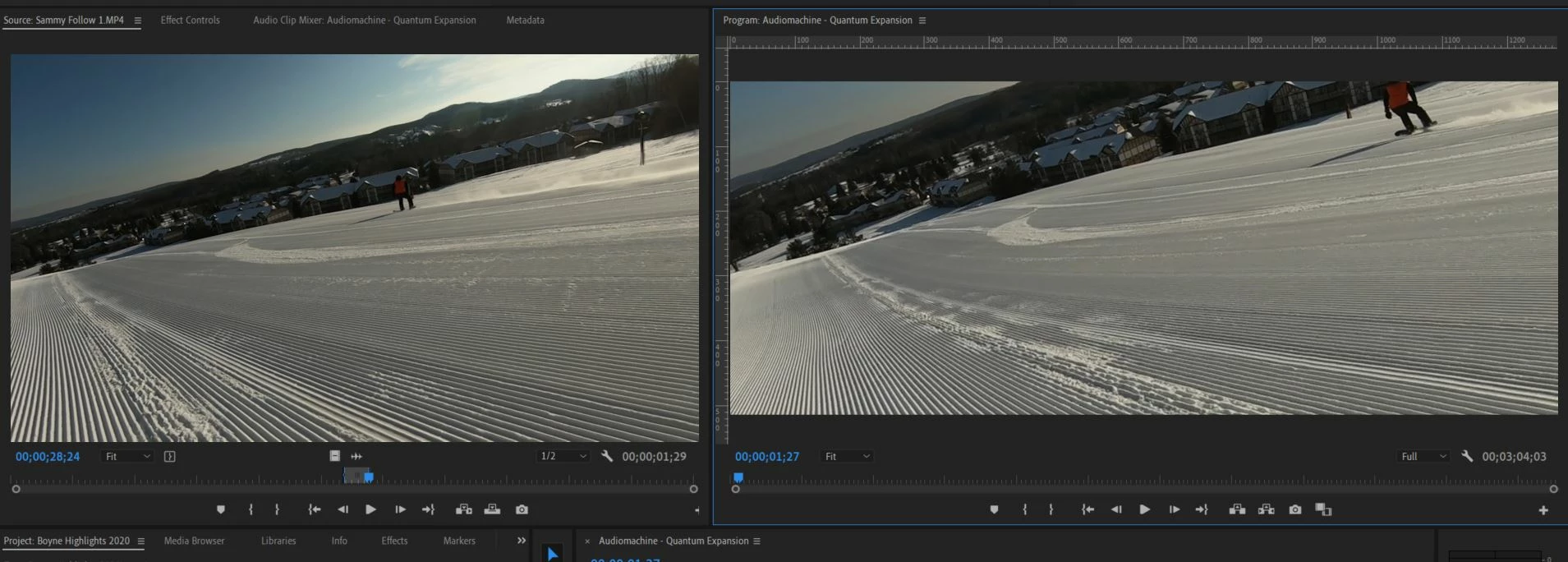Open Source panel hamburger menu
The width and height of the screenshot is (1568, 562).
(x=137, y=21)
